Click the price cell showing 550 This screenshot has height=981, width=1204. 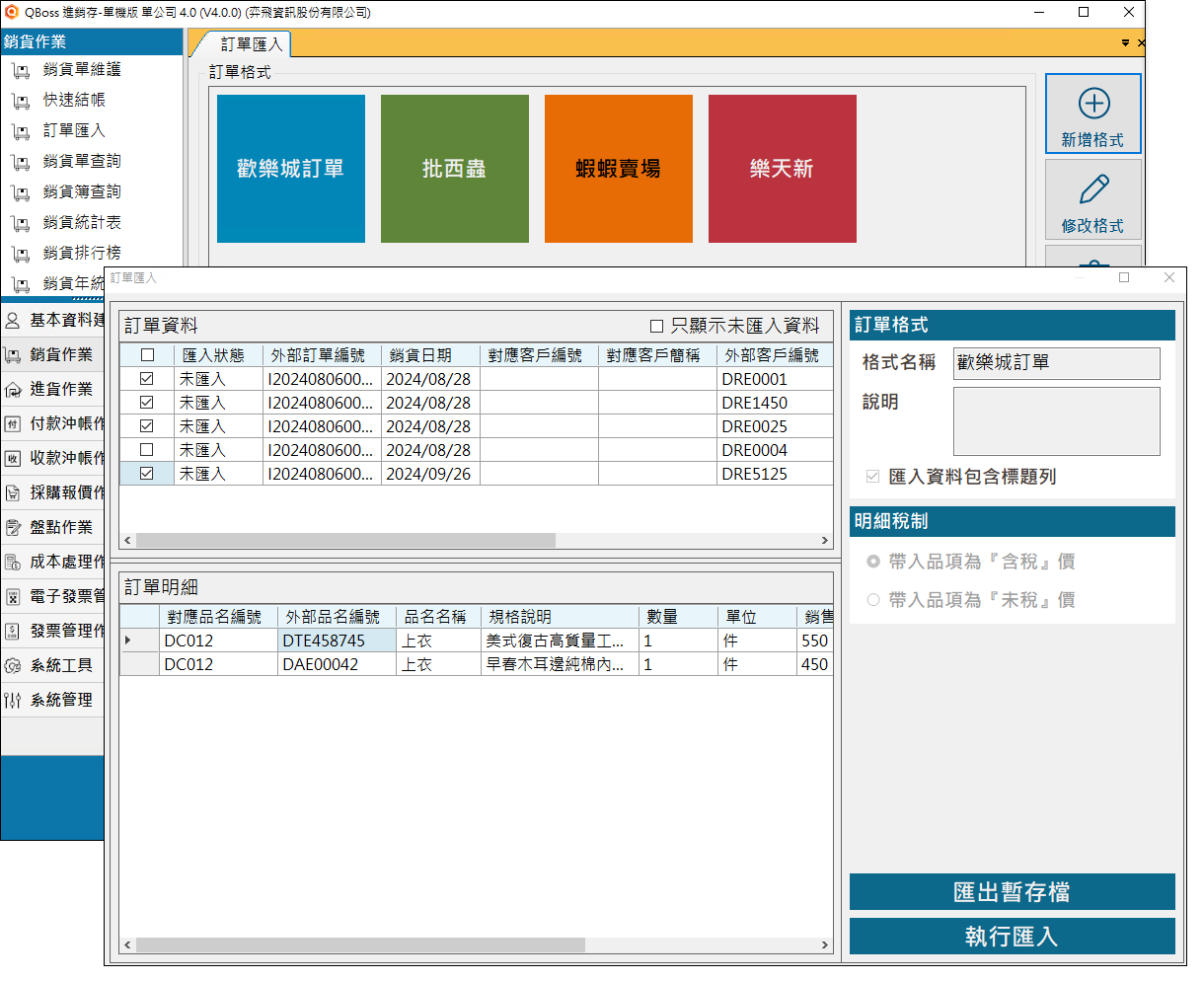[x=815, y=641]
